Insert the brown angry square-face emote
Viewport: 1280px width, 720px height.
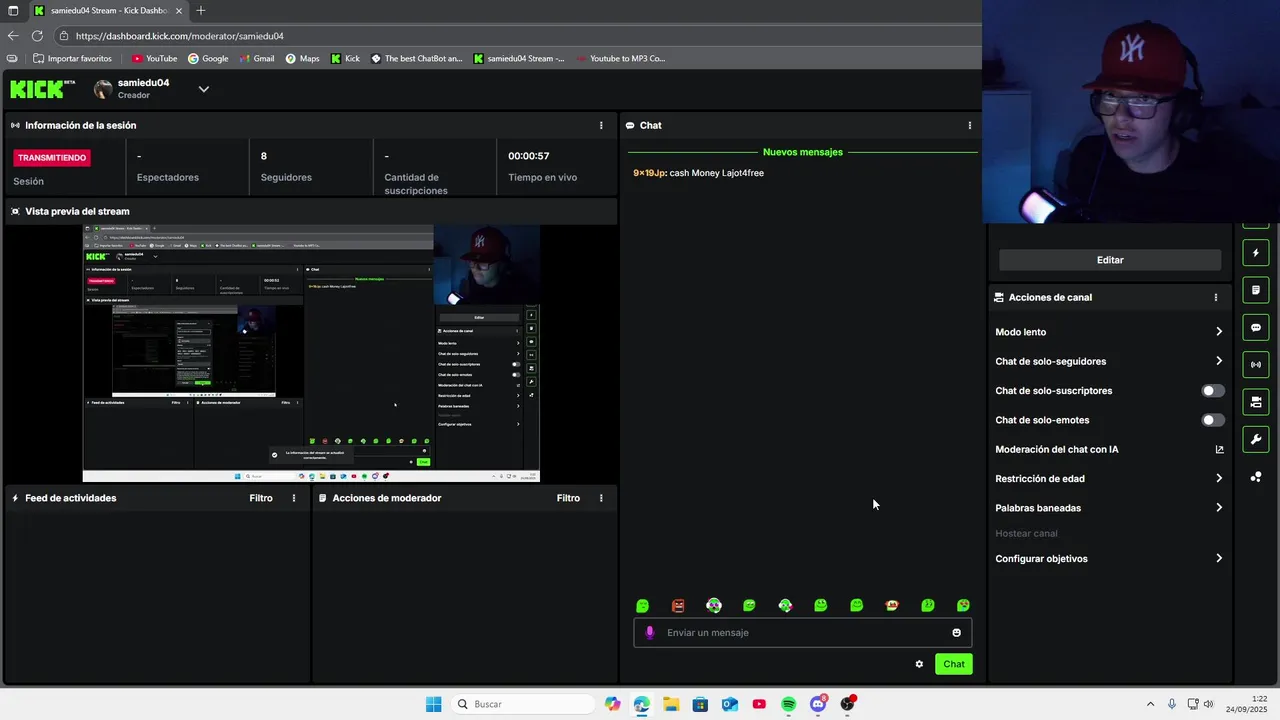tap(678, 605)
